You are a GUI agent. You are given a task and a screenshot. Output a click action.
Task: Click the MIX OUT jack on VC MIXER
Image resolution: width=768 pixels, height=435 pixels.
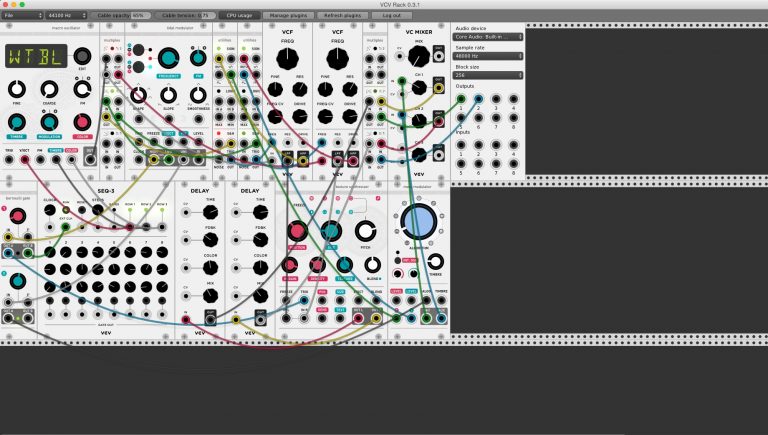point(439,55)
